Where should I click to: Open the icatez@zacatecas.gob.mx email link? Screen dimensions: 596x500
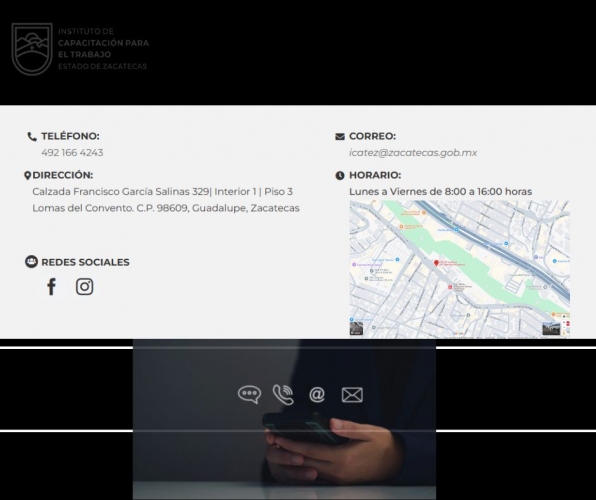coord(413,152)
